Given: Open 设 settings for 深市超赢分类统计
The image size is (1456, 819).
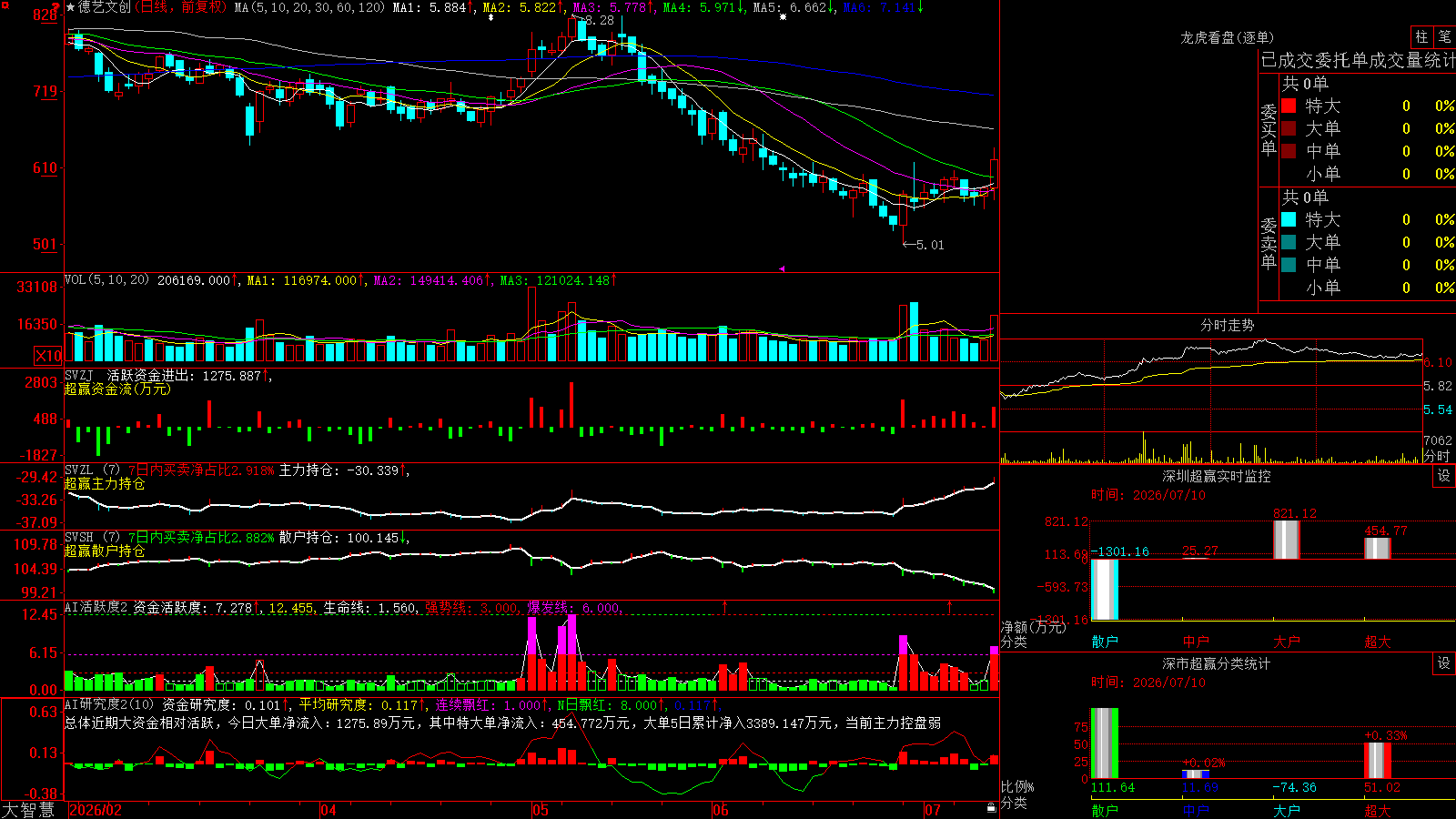Looking at the screenshot, I should [1444, 663].
